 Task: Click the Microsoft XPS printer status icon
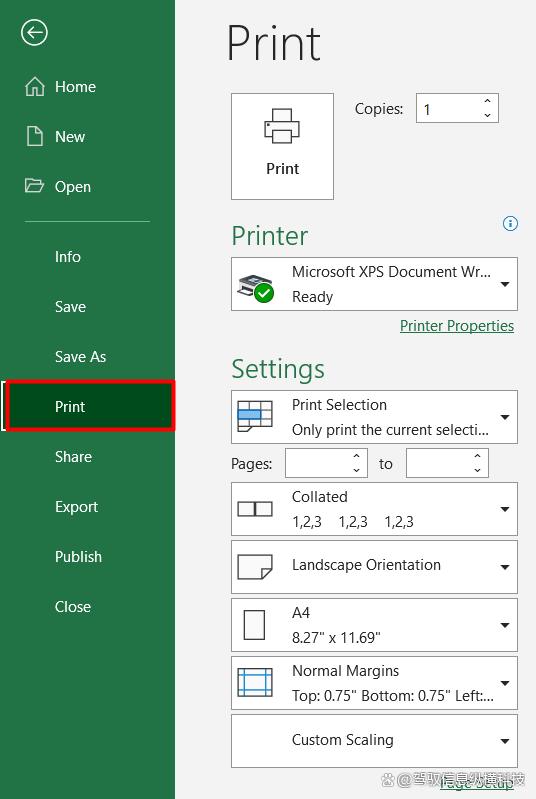[255, 288]
